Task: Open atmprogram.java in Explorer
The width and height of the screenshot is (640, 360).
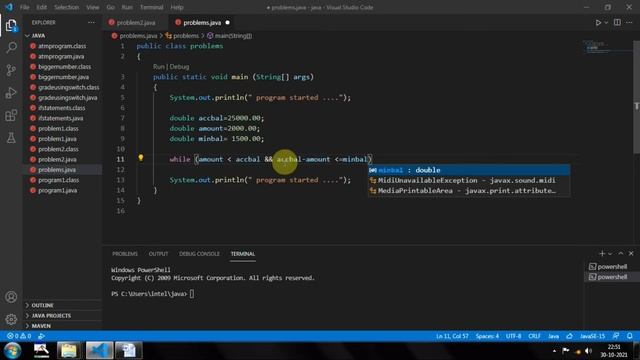Action: pyautogui.click(x=62, y=56)
